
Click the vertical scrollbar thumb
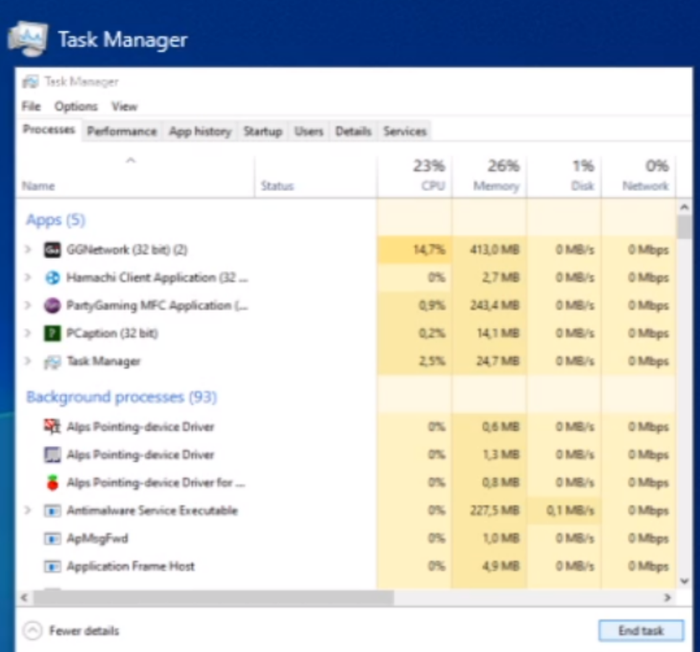click(684, 227)
